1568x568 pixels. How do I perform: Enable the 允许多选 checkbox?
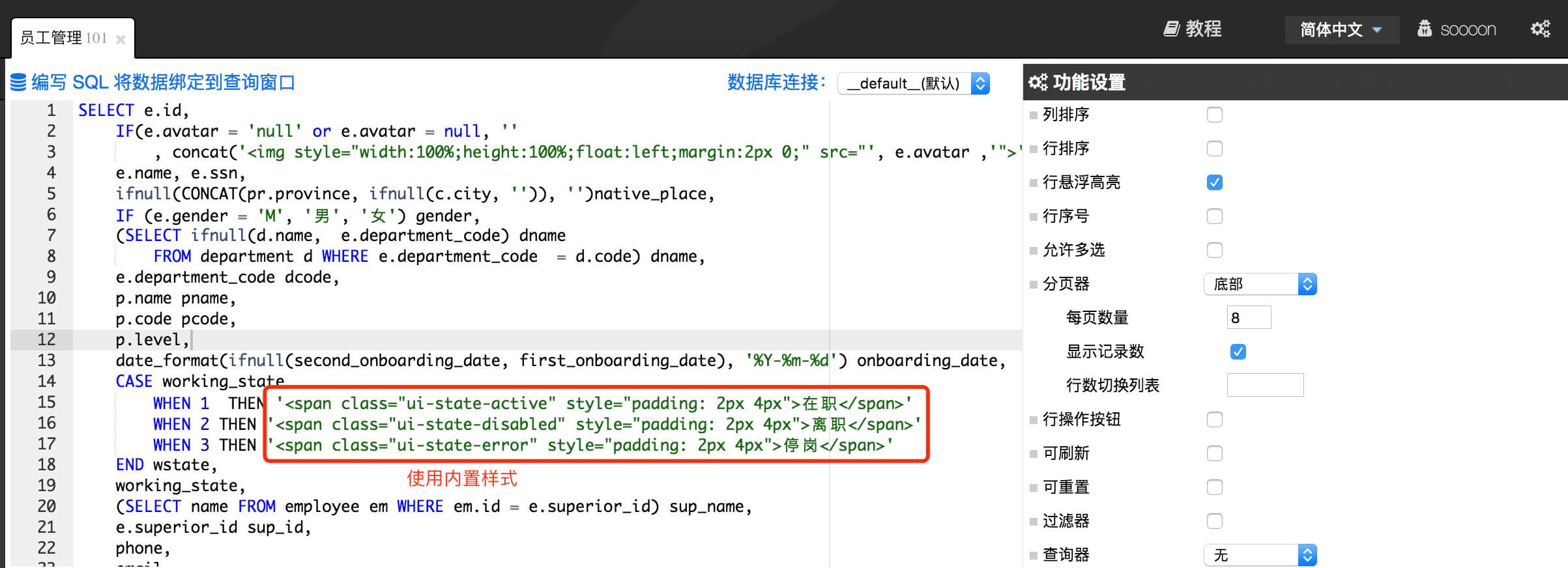point(1214,251)
